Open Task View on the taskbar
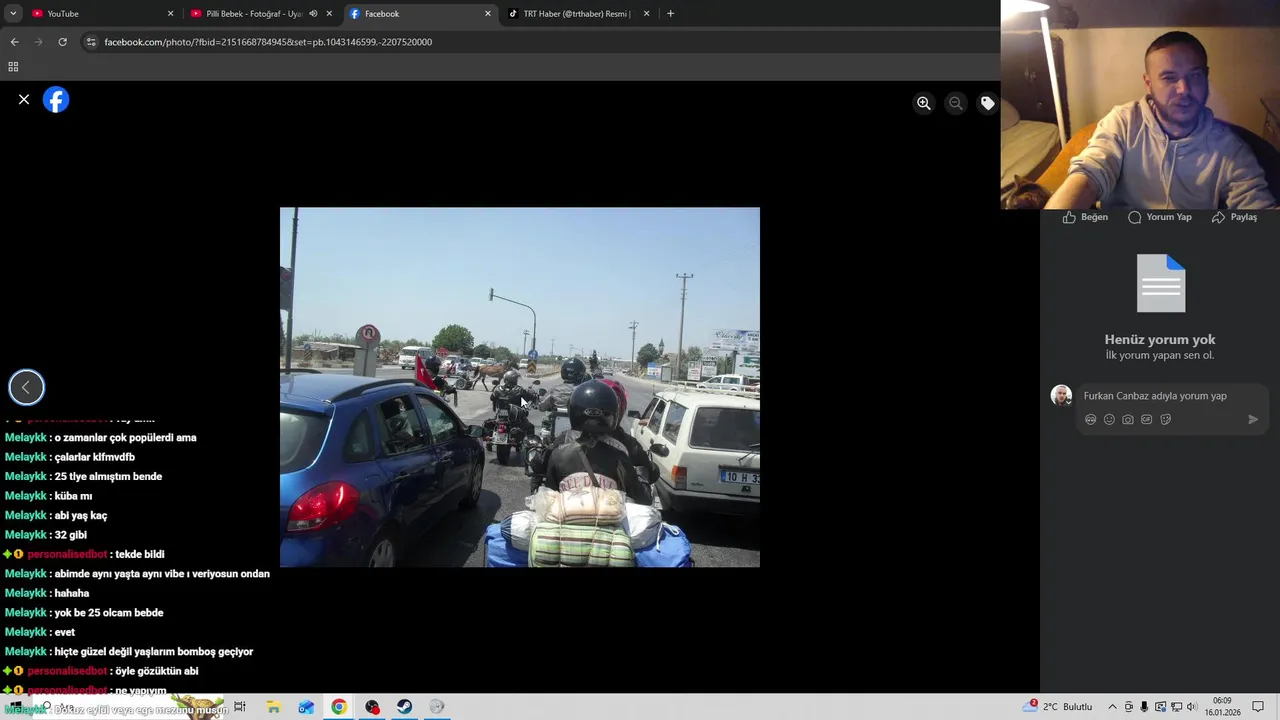1280x720 pixels. pos(240,707)
